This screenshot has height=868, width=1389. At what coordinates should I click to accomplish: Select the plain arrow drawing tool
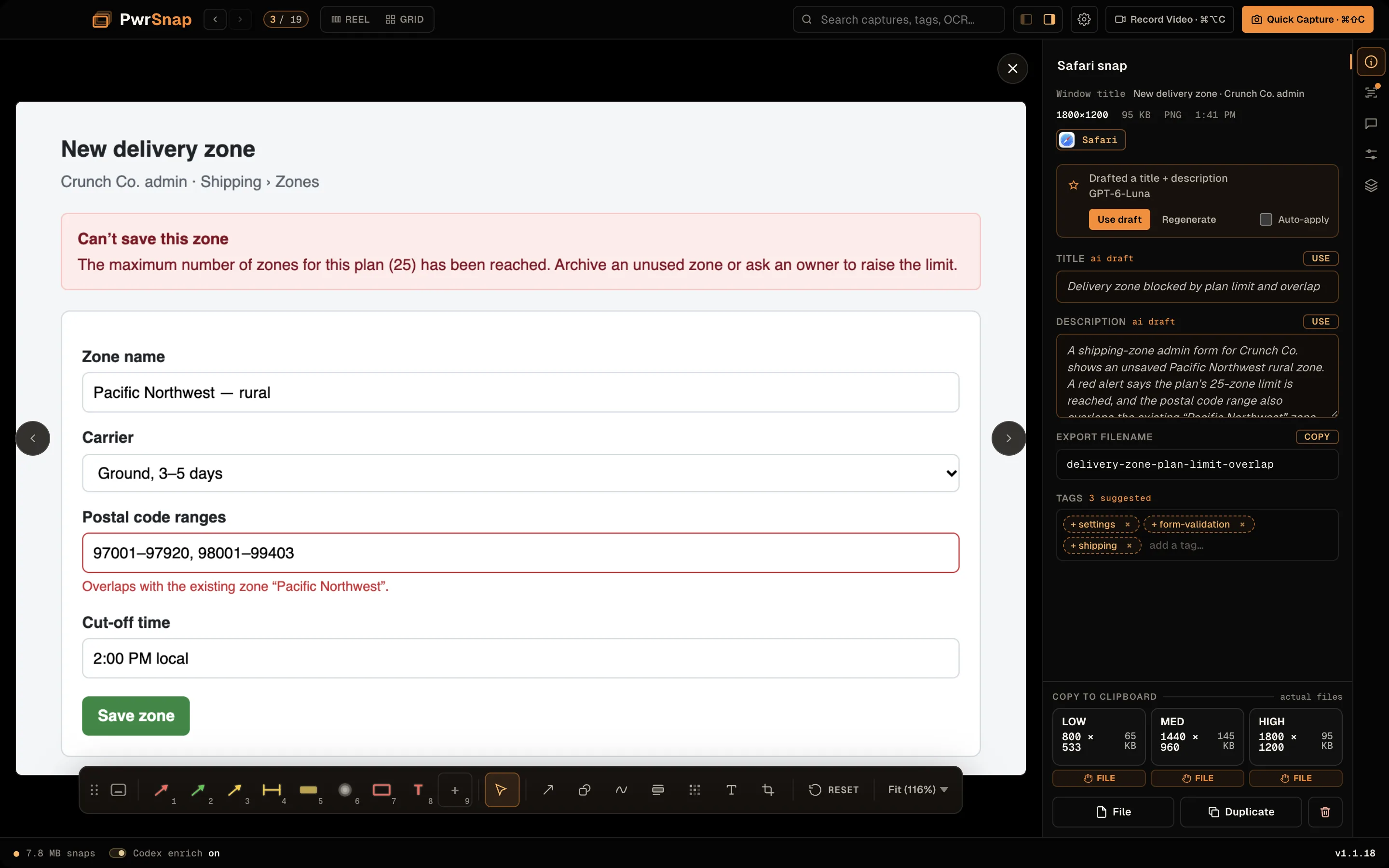pos(548,790)
